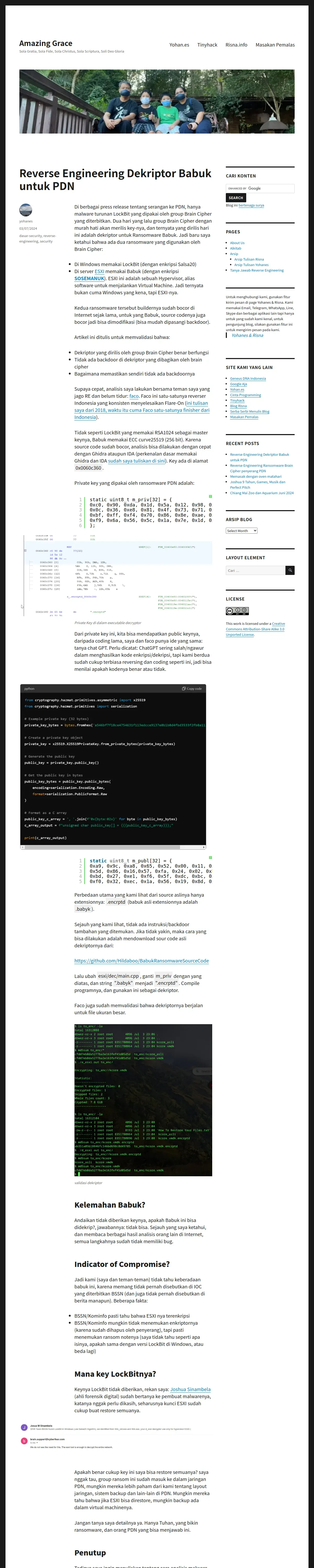Viewport: 314px width, 1568px height.
Task: Open Masakan Pemalas in the top menu
Action: pos(275,45)
